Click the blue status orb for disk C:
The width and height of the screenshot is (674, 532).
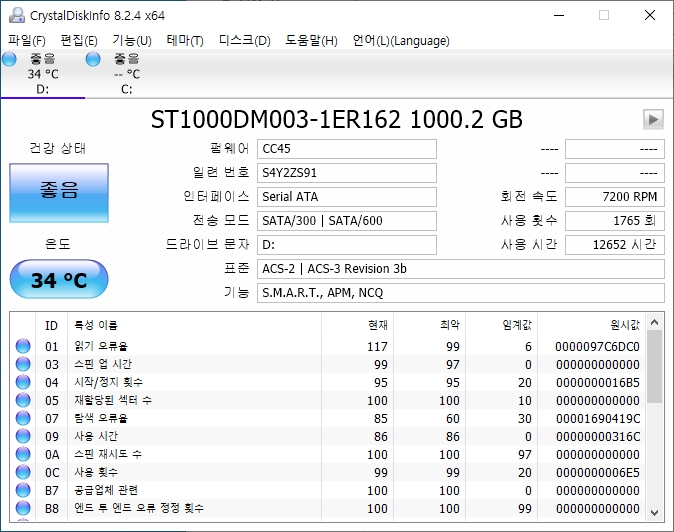[x=93, y=59]
